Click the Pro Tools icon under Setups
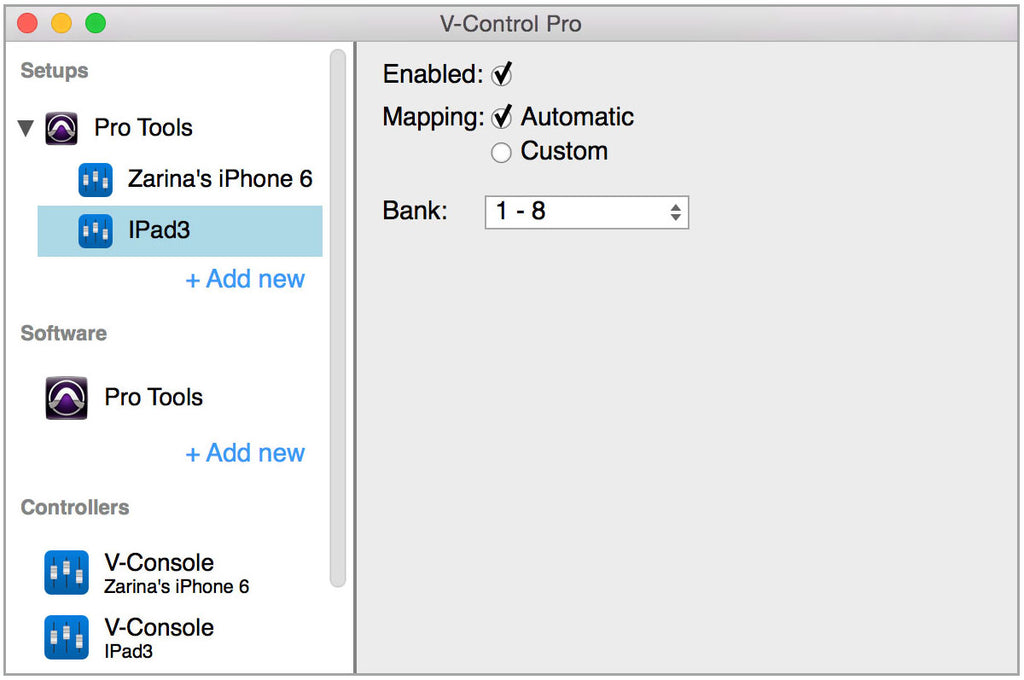The image size is (1024, 680). (61, 128)
